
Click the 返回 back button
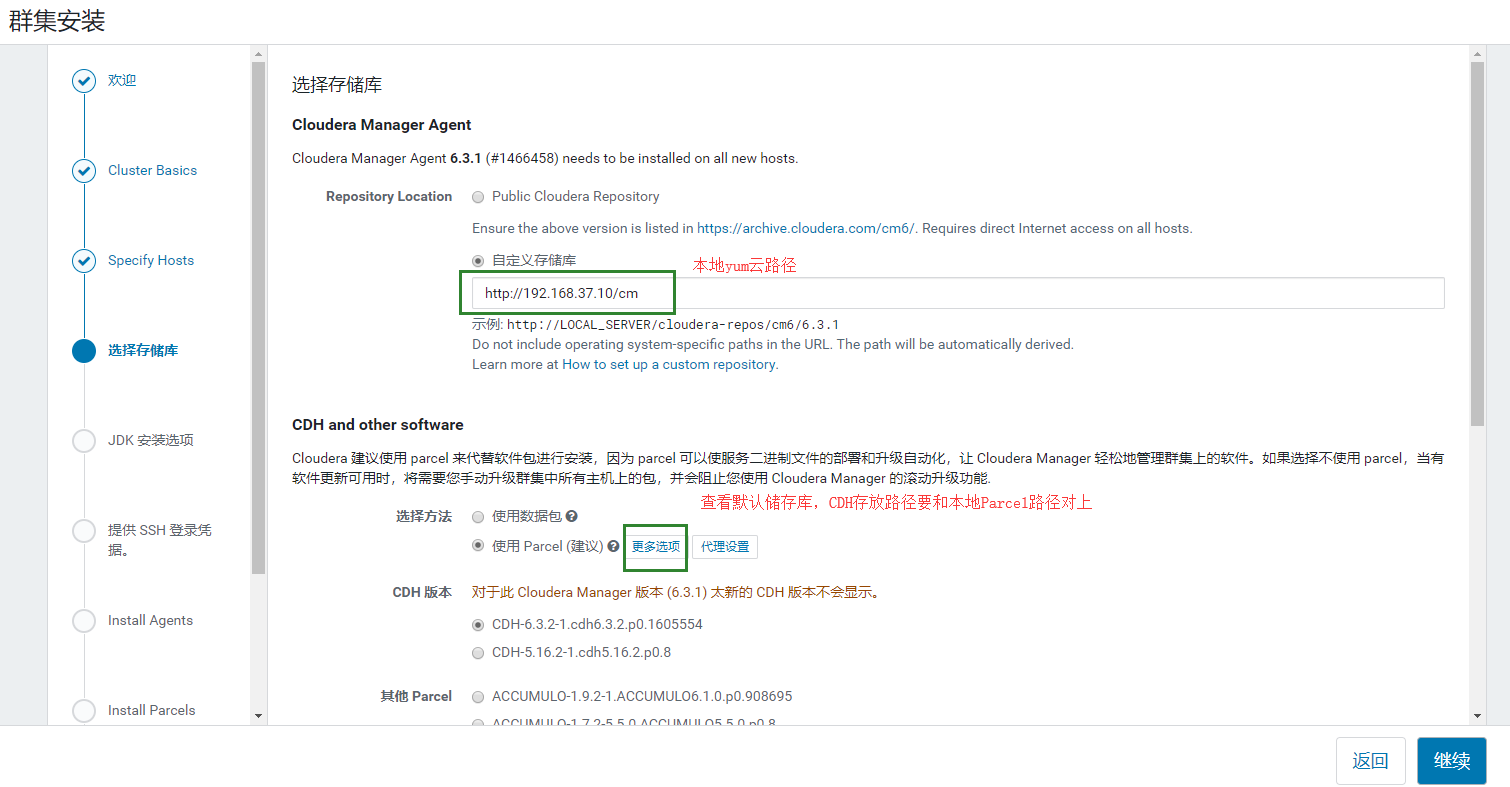(1370, 761)
